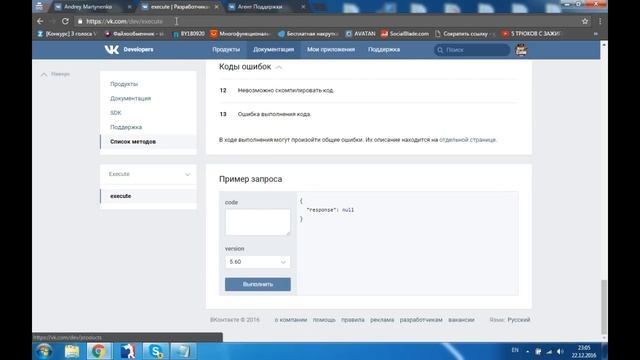Open 'Мои приложения' in the top navigation
Image resolution: width=640 pixels, height=360 pixels.
(x=331, y=49)
